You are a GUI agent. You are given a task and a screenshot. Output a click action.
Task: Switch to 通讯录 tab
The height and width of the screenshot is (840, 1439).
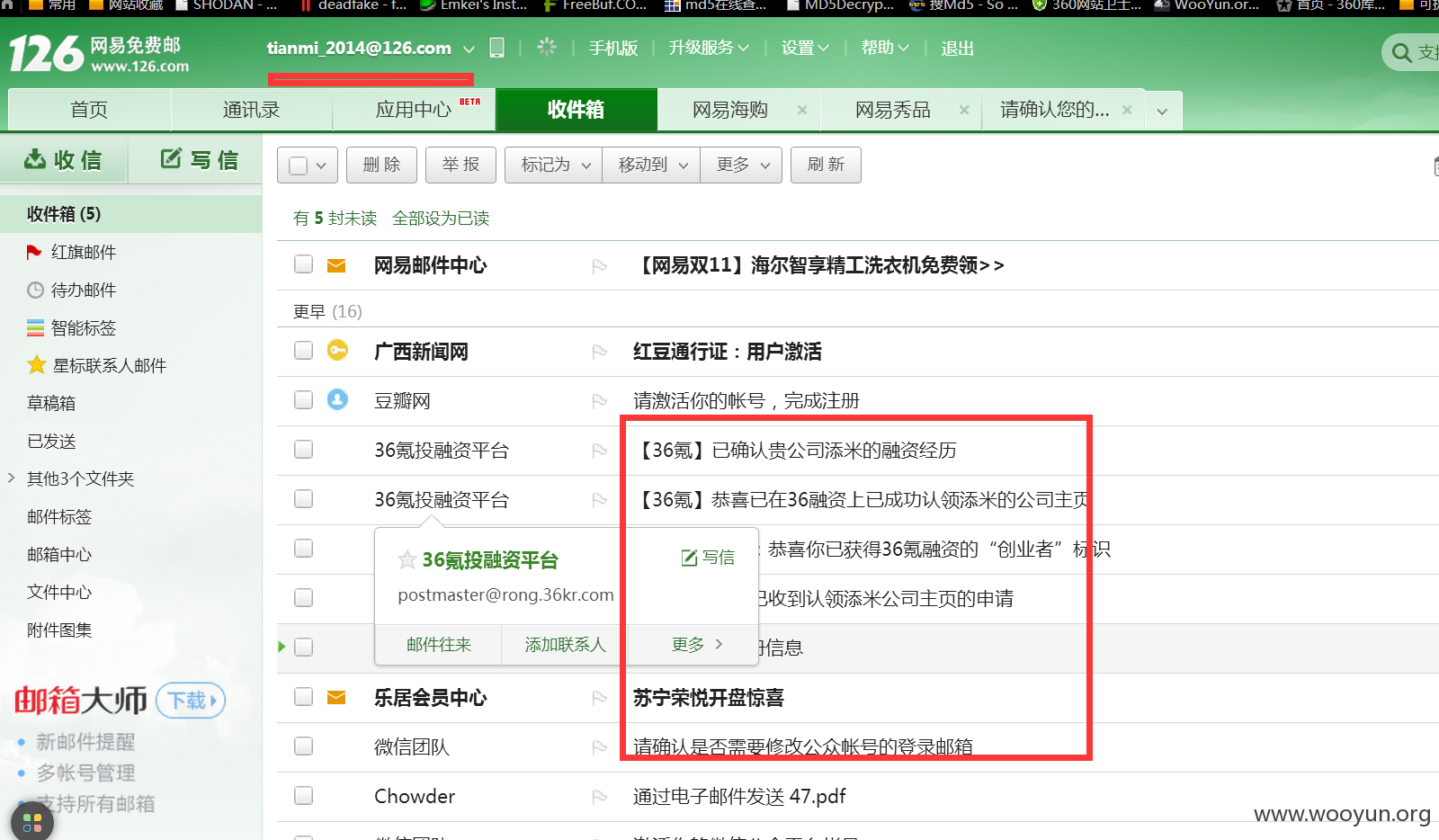click(x=252, y=110)
